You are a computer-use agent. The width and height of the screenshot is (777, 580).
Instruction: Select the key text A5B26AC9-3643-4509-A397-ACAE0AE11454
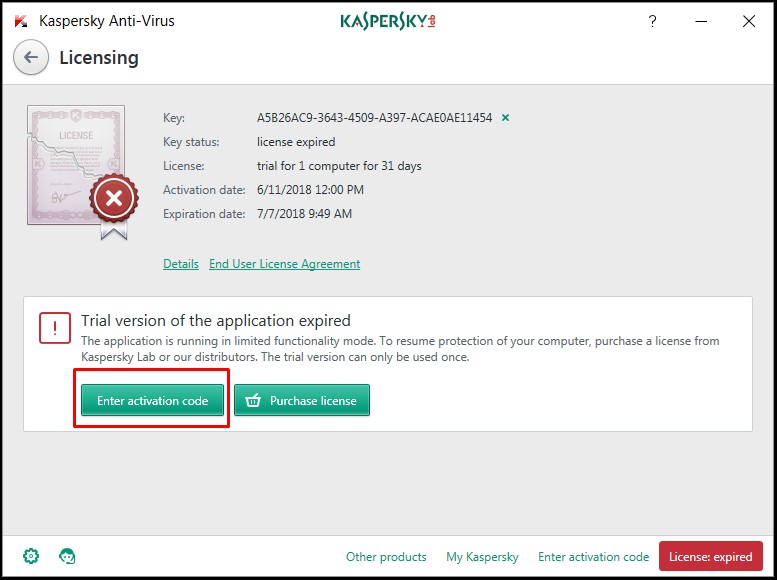point(375,117)
